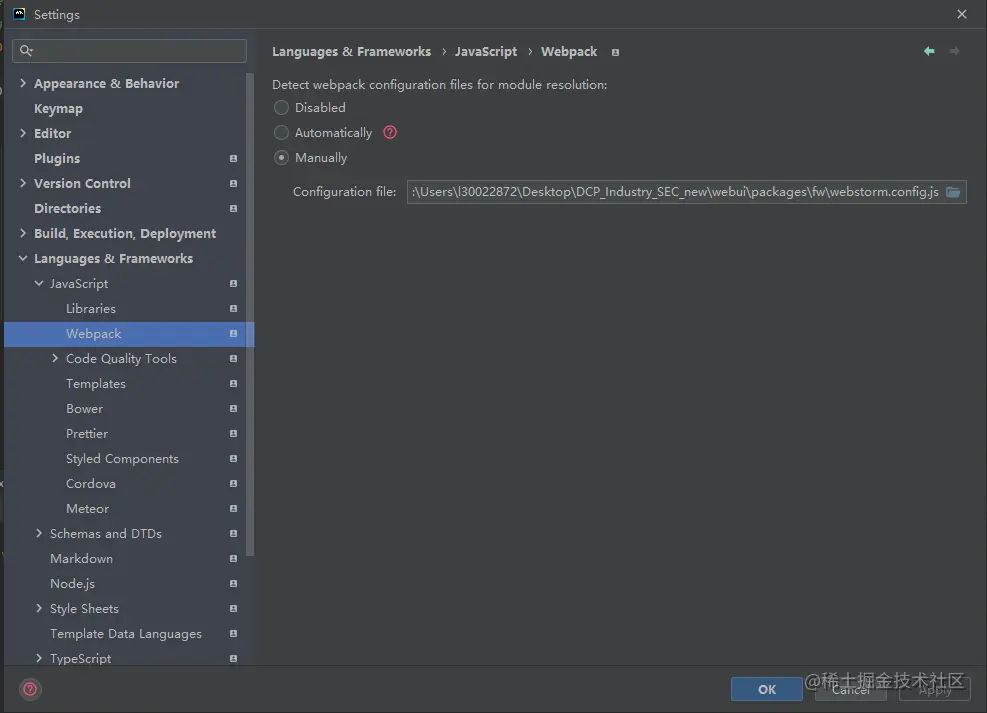This screenshot has width=987, height=713.
Task: Close the Settings dialog window
Action: click(962, 14)
